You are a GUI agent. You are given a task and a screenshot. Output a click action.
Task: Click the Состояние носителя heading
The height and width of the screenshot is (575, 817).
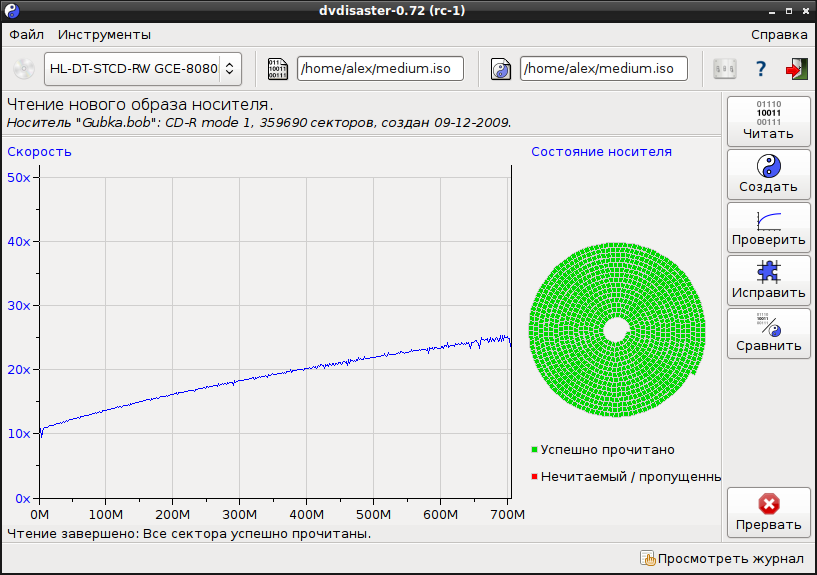click(601, 152)
